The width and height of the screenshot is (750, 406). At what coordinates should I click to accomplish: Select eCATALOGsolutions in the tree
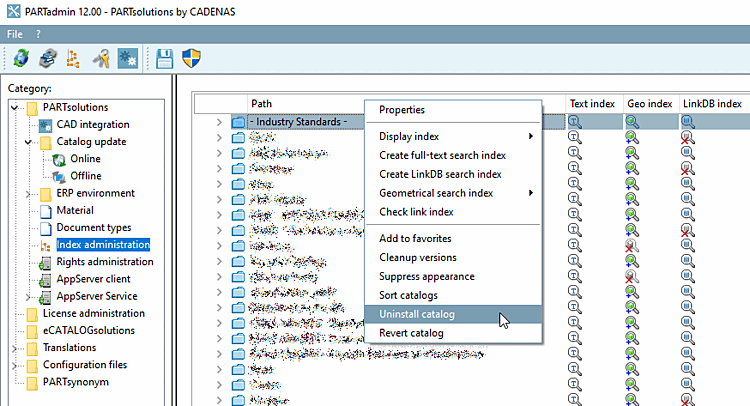88,330
